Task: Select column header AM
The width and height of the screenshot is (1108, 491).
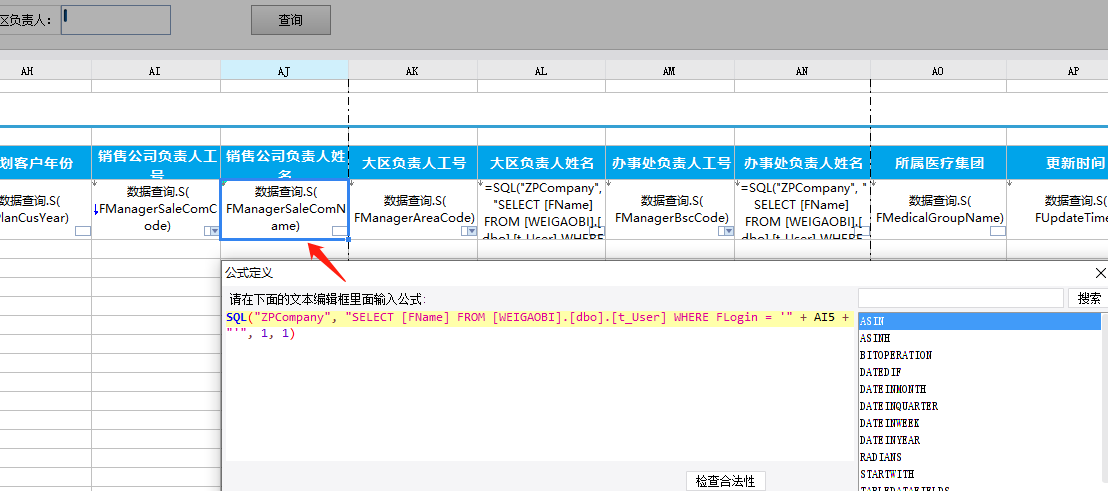Action: click(670, 71)
